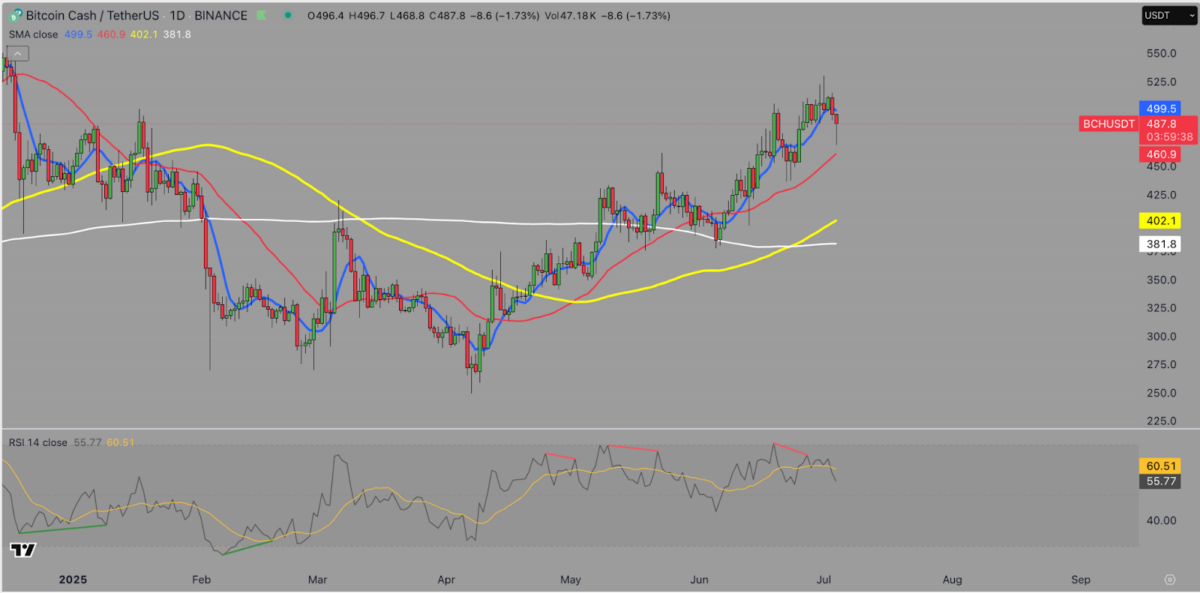Click the 40.00 RSI scale label
This screenshot has height=593, width=1200.
point(1160,520)
